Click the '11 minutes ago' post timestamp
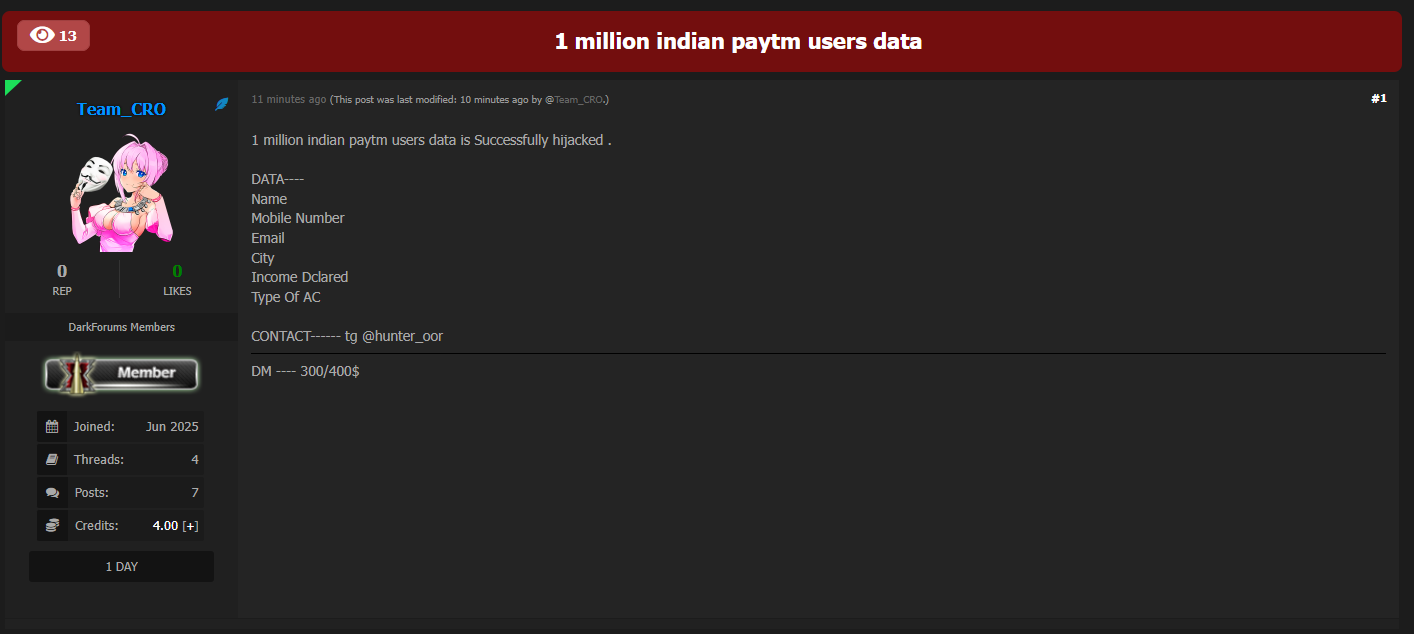1414x634 pixels. tap(288, 100)
